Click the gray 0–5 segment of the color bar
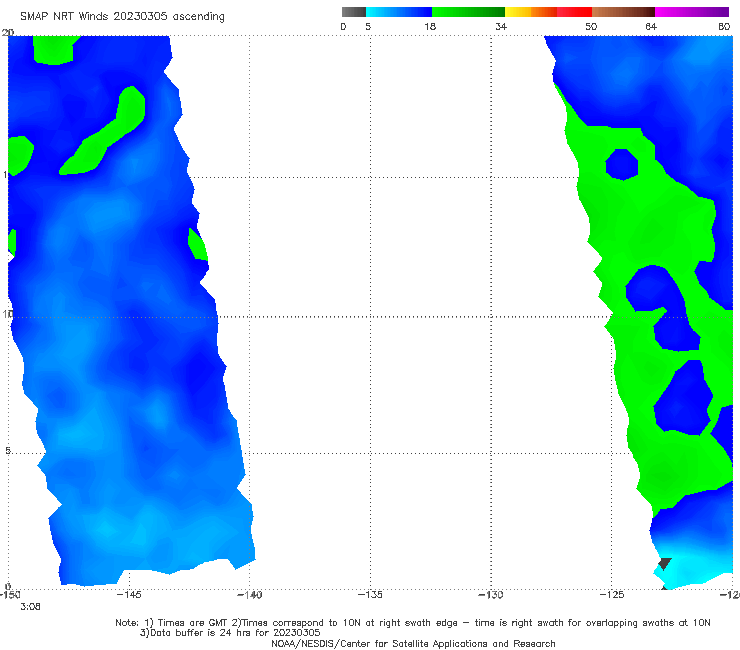 [x=353, y=12]
